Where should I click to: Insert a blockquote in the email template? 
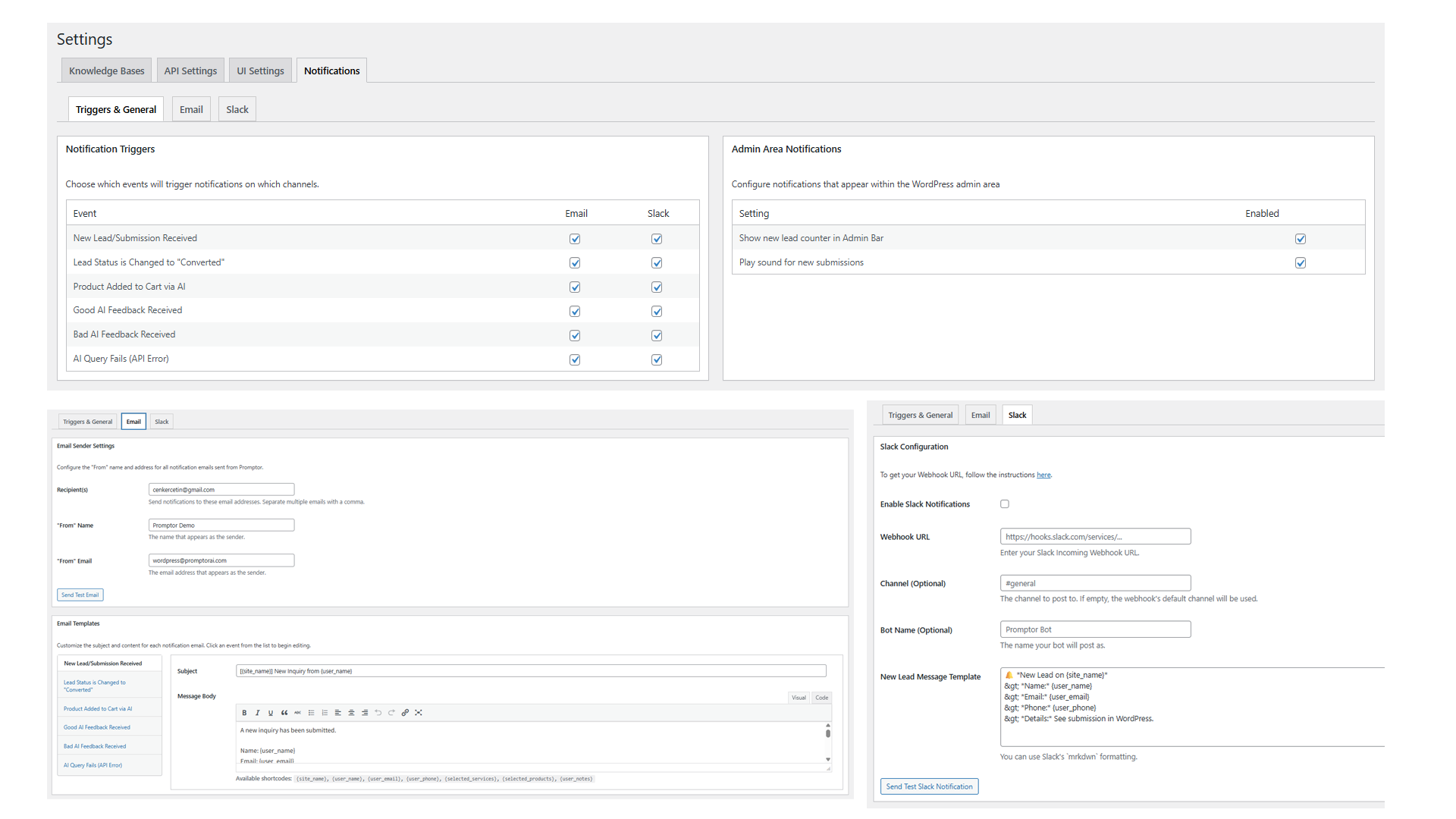[284, 713]
